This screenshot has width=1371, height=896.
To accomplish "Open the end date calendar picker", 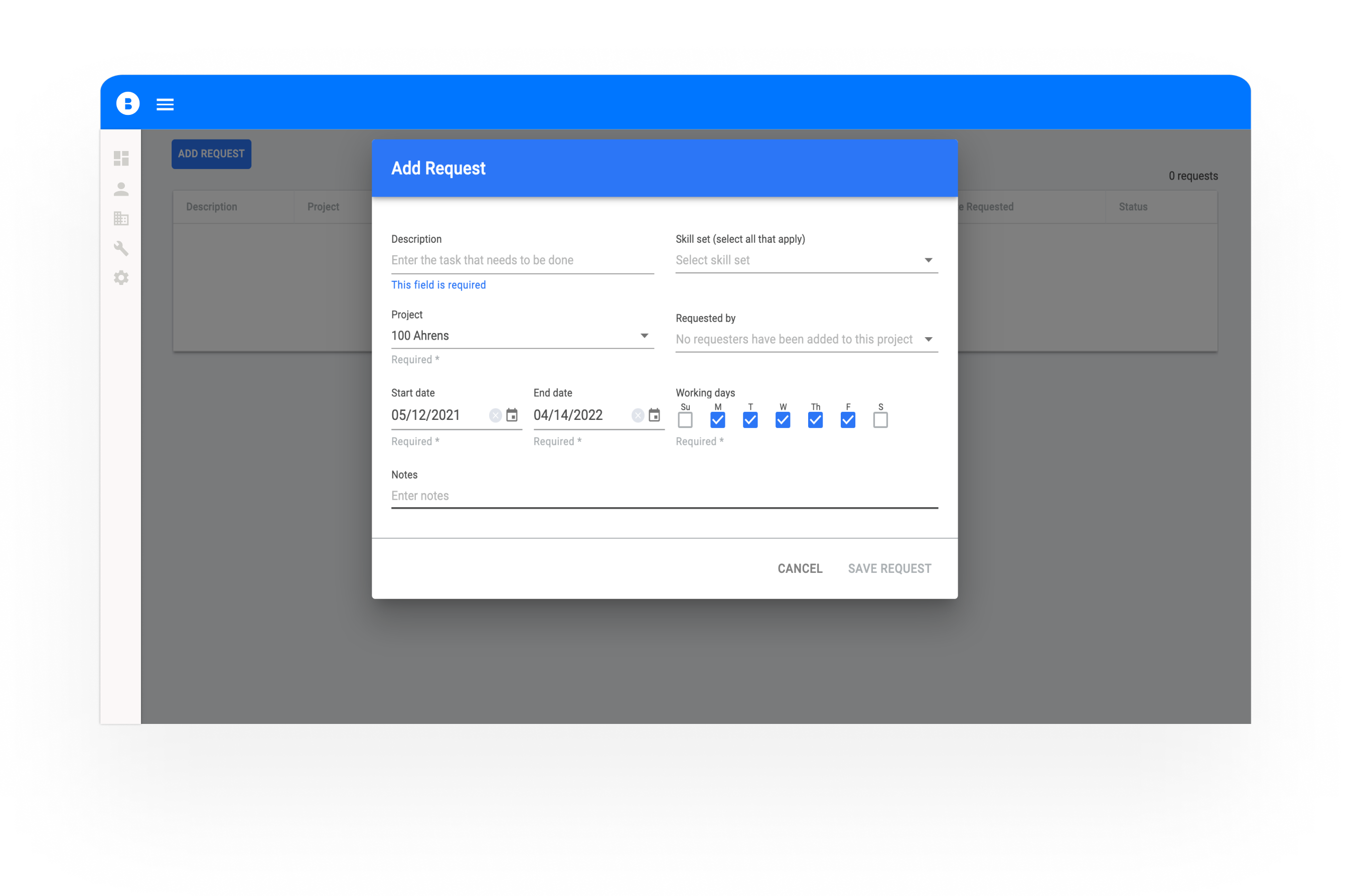I will tap(654, 415).
